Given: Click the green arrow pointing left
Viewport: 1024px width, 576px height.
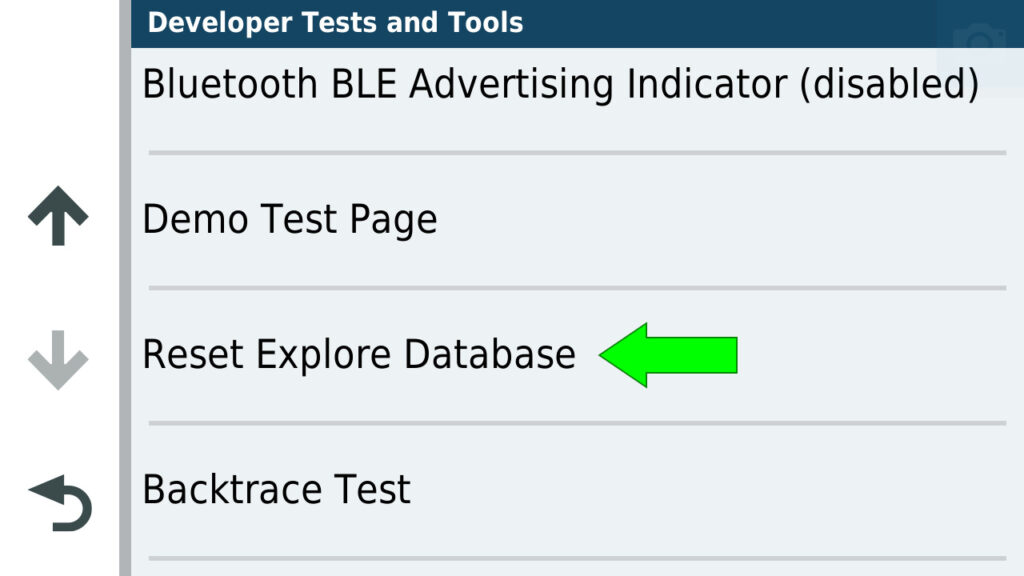Looking at the screenshot, I should (x=669, y=355).
